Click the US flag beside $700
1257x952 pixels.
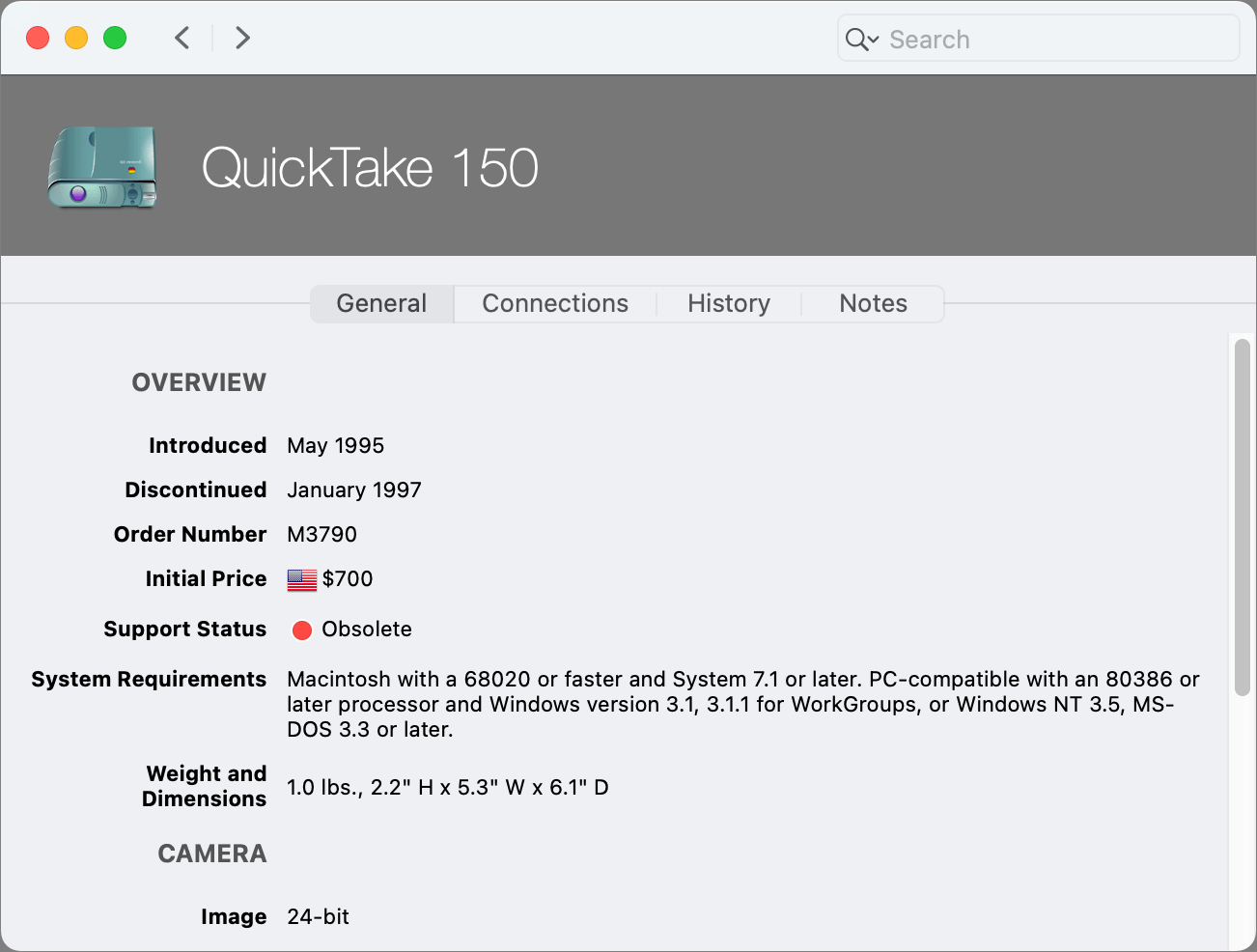pyautogui.click(x=302, y=579)
